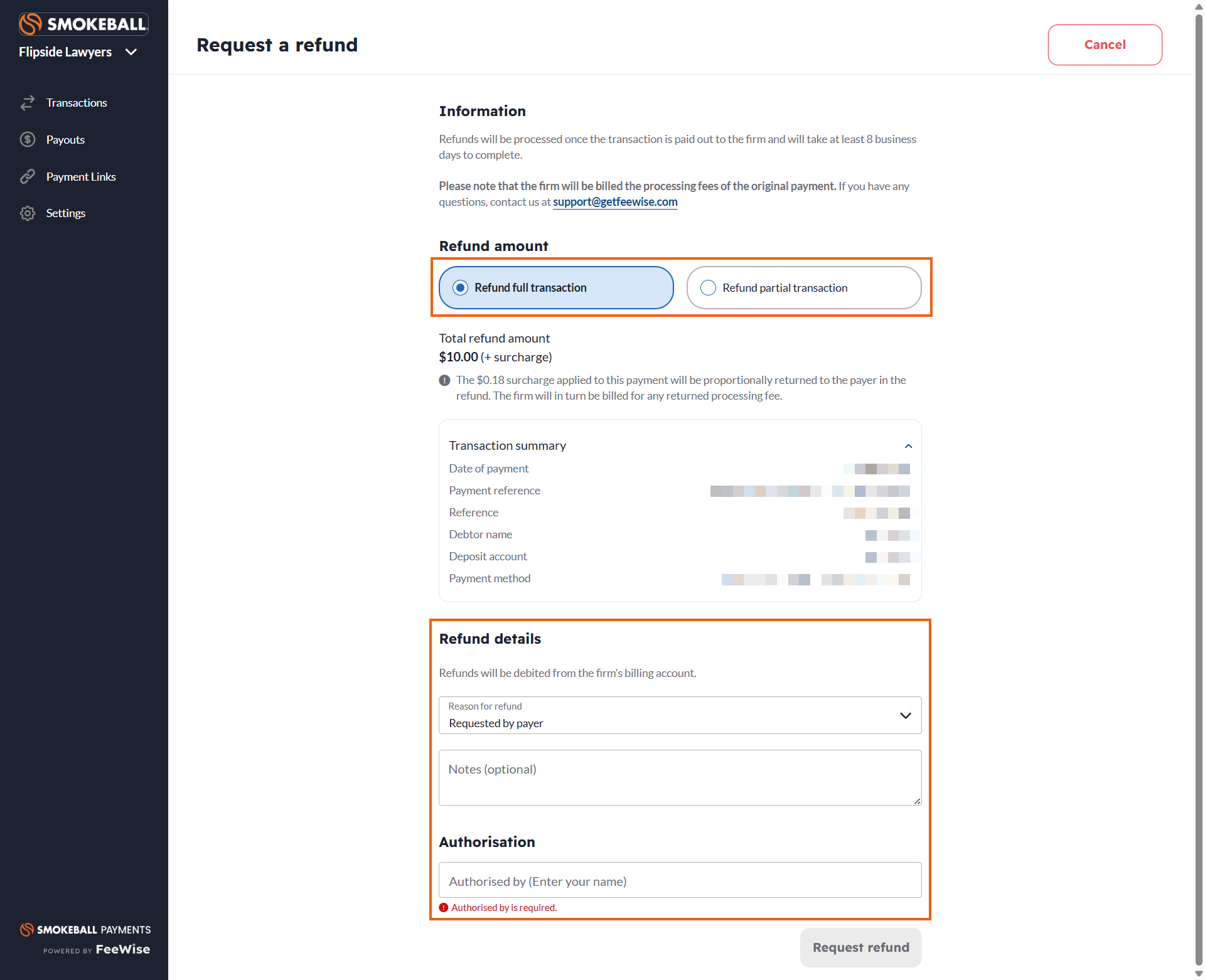The width and height of the screenshot is (1205, 980).
Task: Click the Settings gear icon
Action: [x=28, y=213]
